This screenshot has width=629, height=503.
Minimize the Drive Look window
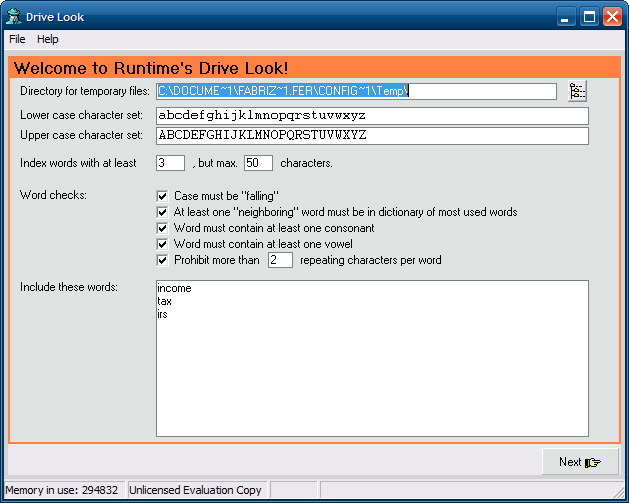[567, 16]
